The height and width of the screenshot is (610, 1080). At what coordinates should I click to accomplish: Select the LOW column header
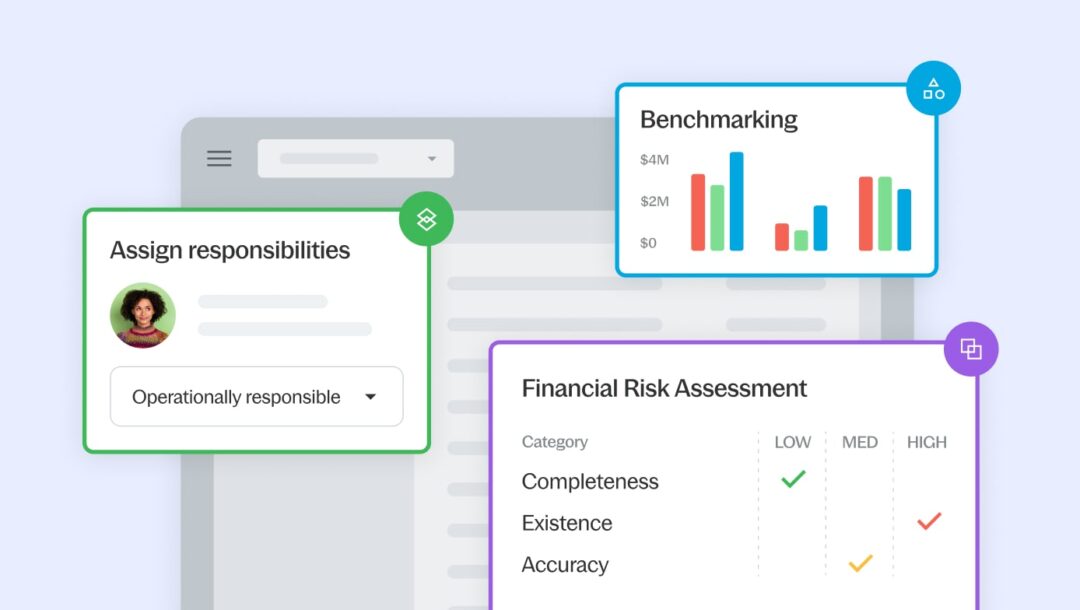tap(793, 442)
